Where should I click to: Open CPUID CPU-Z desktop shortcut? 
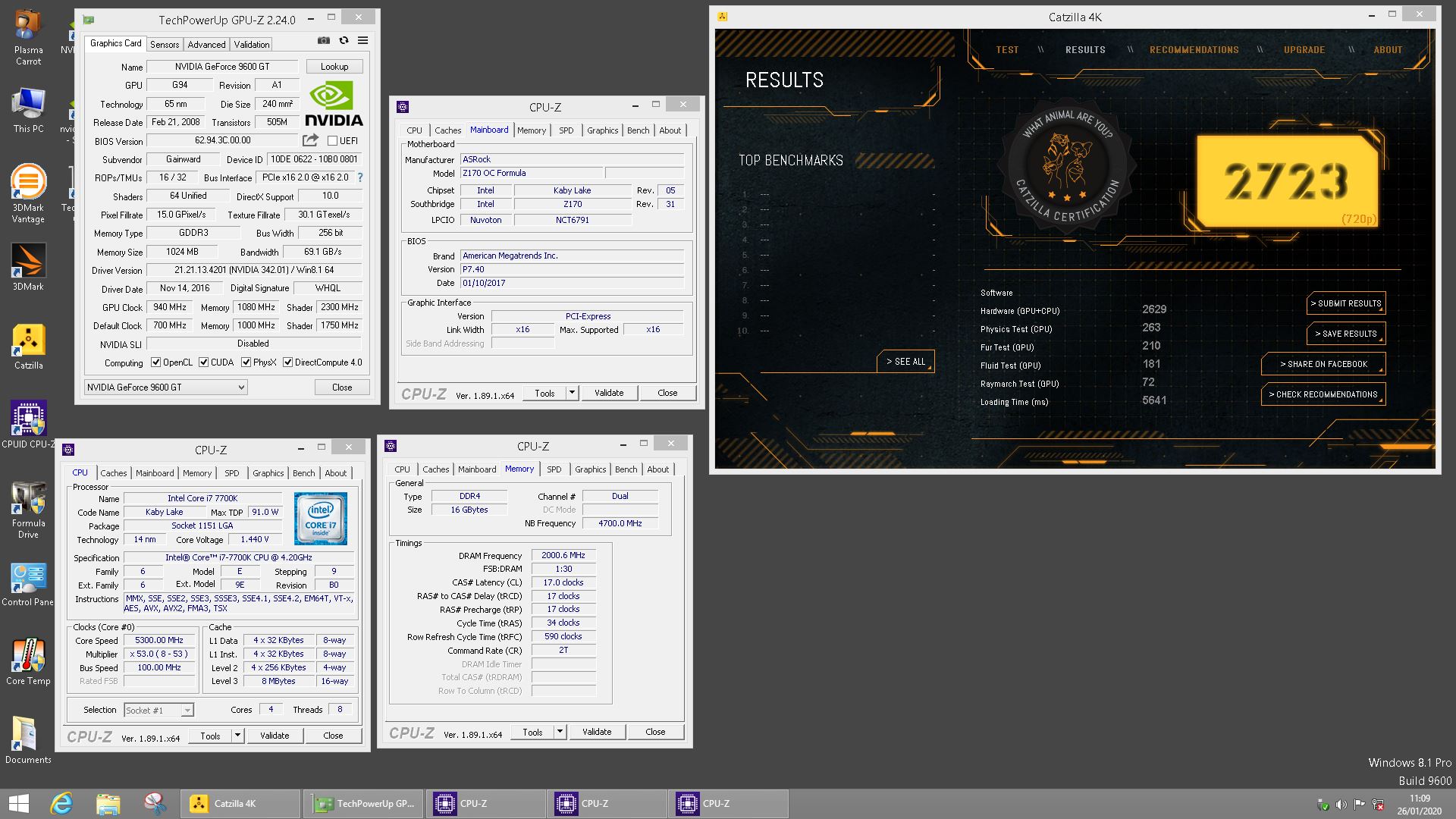point(28,425)
